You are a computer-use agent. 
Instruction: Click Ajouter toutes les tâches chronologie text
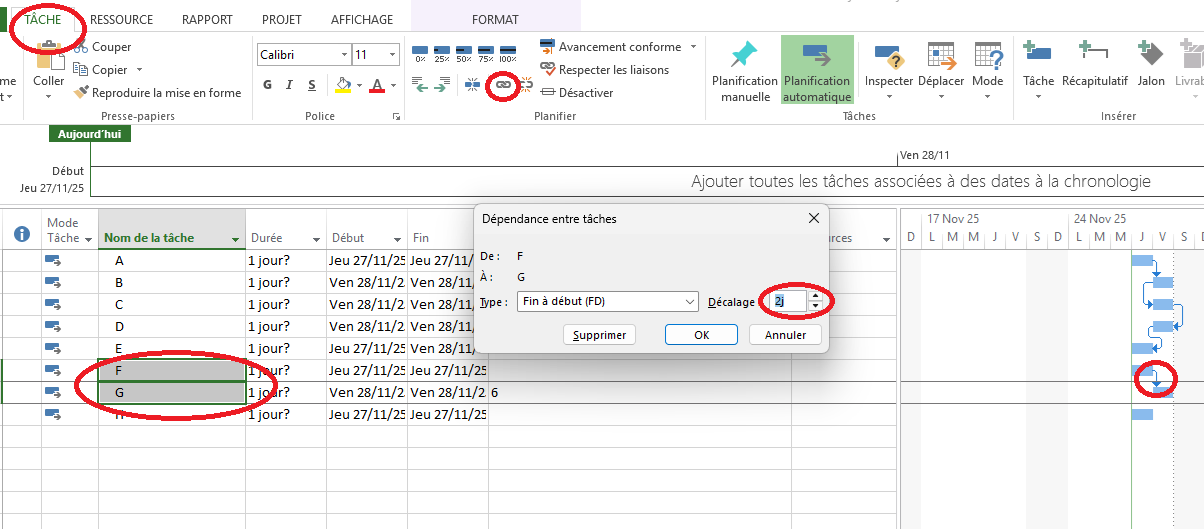921,182
